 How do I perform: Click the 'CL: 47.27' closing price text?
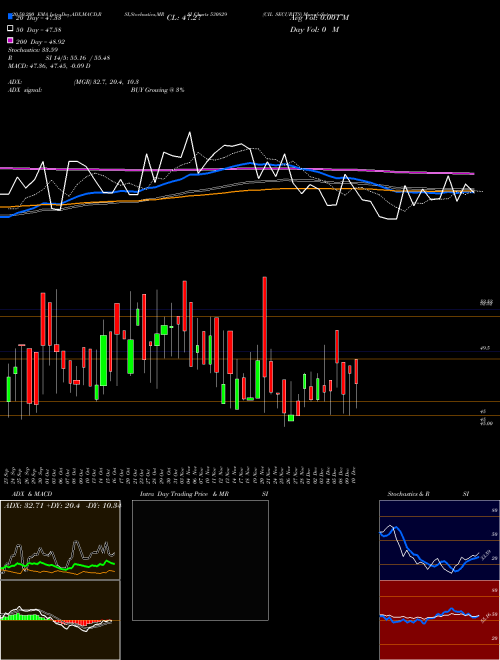point(185,18)
